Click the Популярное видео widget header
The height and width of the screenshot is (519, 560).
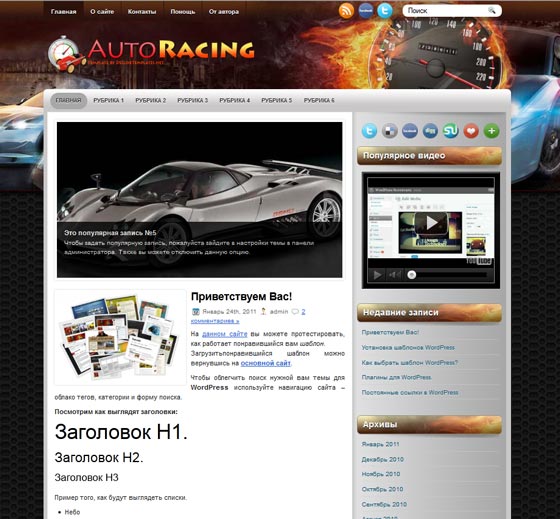(x=429, y=156)
